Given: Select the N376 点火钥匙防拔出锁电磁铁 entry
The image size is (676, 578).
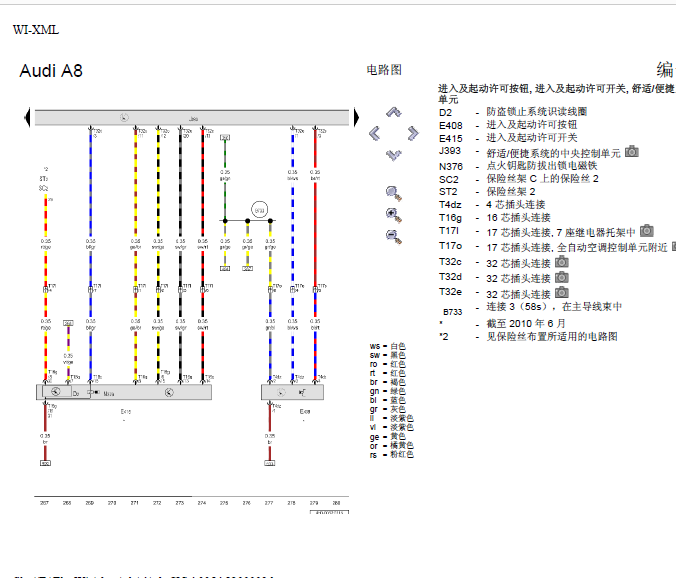Looking at the screenshot, I should click(x=518, y=166).
